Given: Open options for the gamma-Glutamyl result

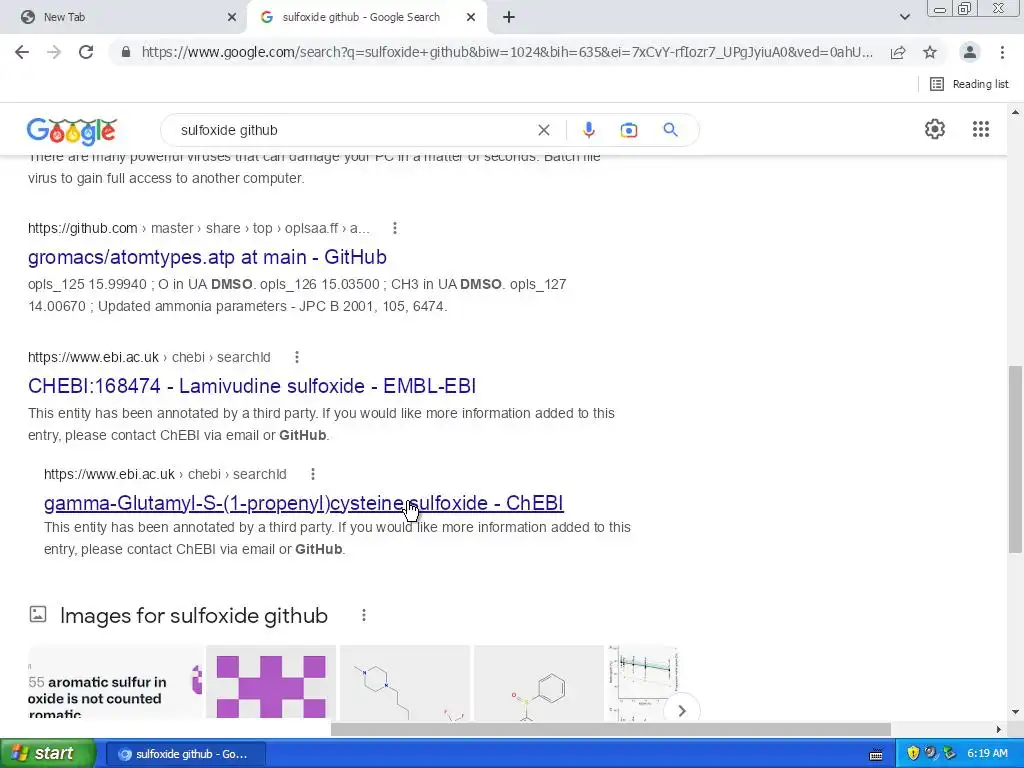Looking at the screenshot, I should [x=313, y=474].
